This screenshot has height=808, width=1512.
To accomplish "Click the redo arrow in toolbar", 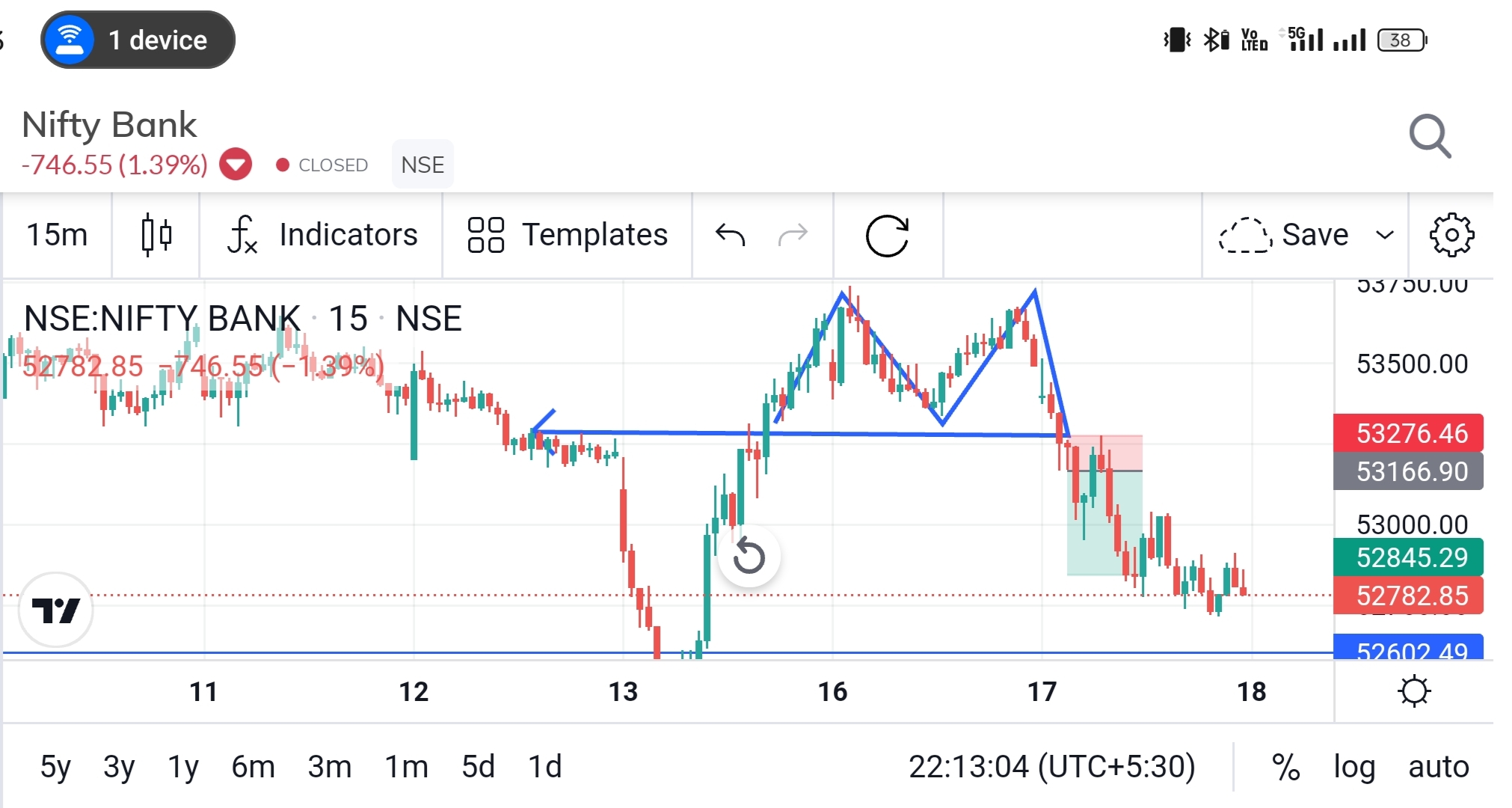I will point(793,235).
